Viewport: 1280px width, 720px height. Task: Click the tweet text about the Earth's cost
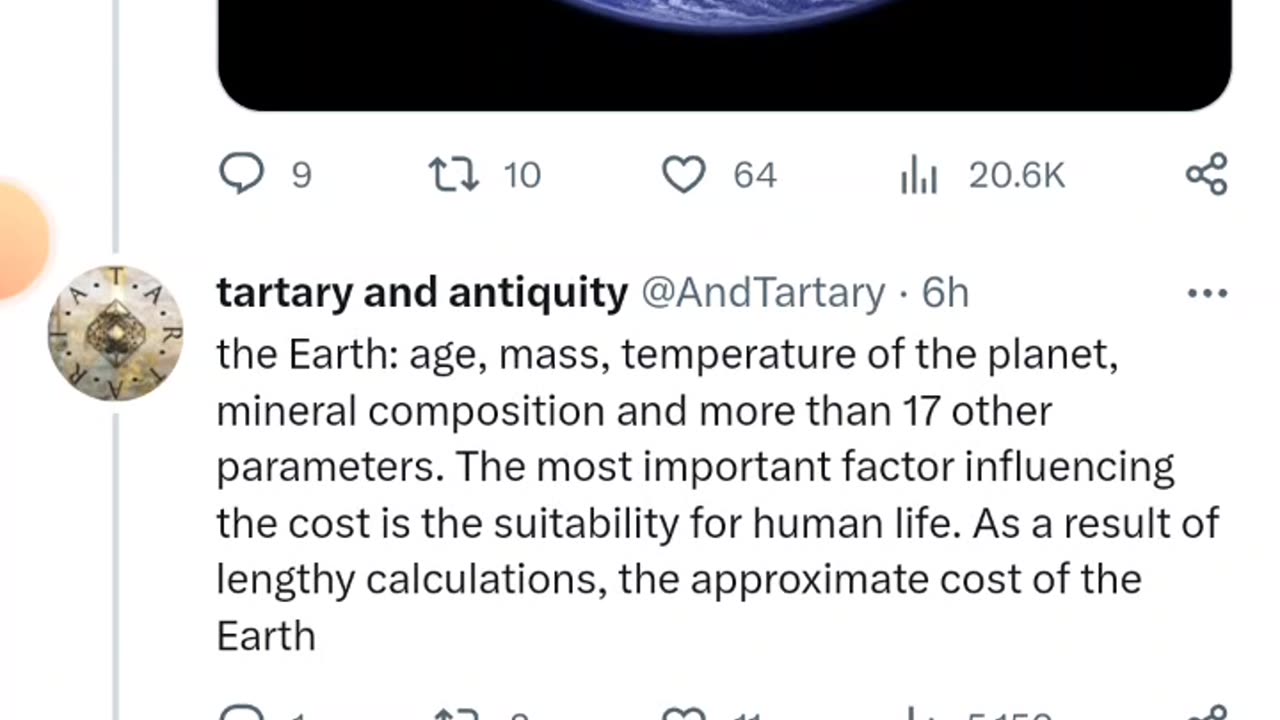[x=700, y=495]
